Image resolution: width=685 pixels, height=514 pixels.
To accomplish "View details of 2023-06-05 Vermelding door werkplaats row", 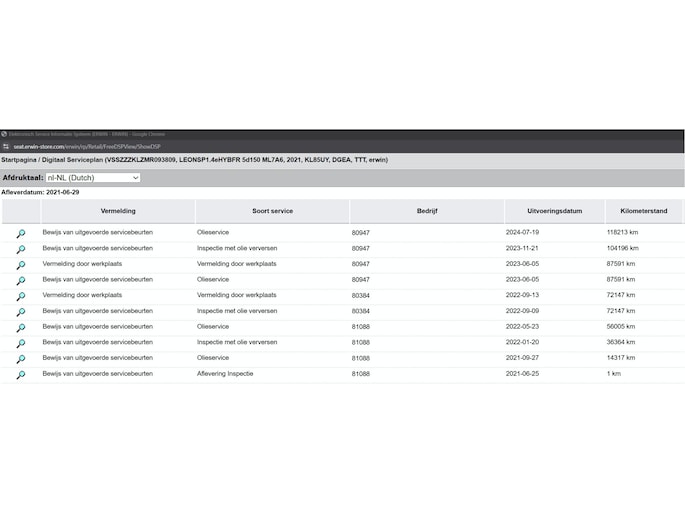I will click(x=20, y=265).
